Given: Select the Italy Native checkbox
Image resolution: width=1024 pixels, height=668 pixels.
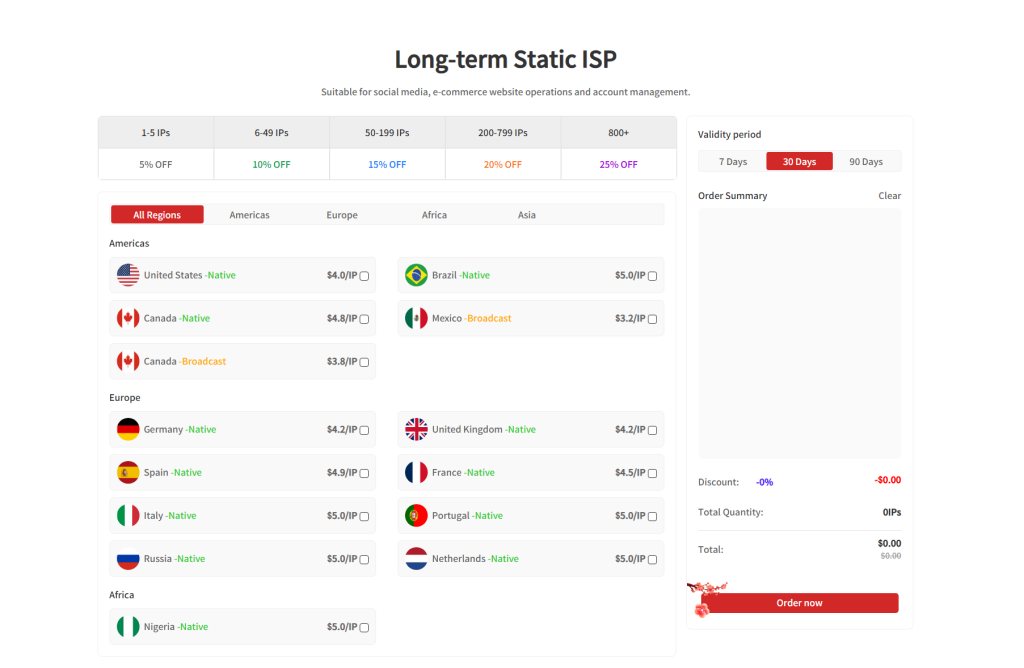Looking at the screenshot, I should tap(364, 516).
